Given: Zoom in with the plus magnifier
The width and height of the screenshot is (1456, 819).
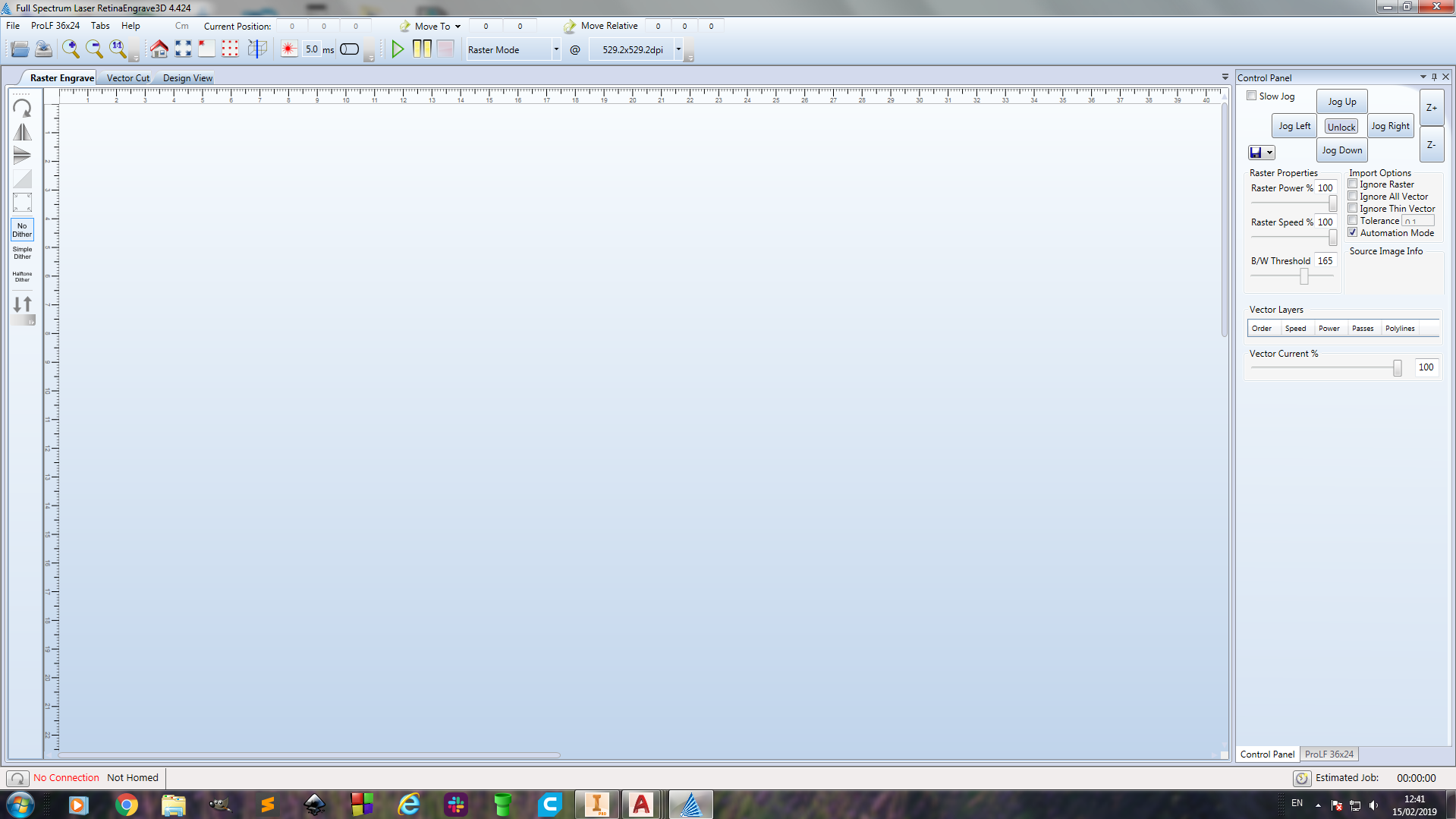Looking at the screenshot, I should [x=71, y=49].
